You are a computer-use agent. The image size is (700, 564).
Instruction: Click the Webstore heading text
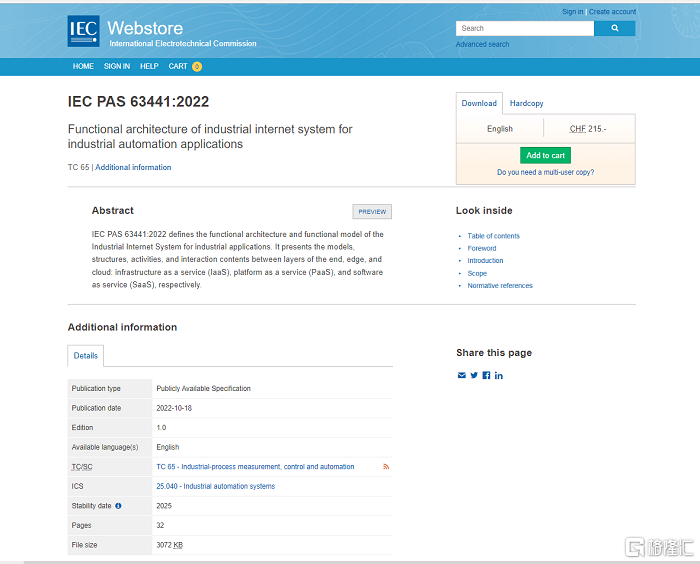tap(145, 28)
